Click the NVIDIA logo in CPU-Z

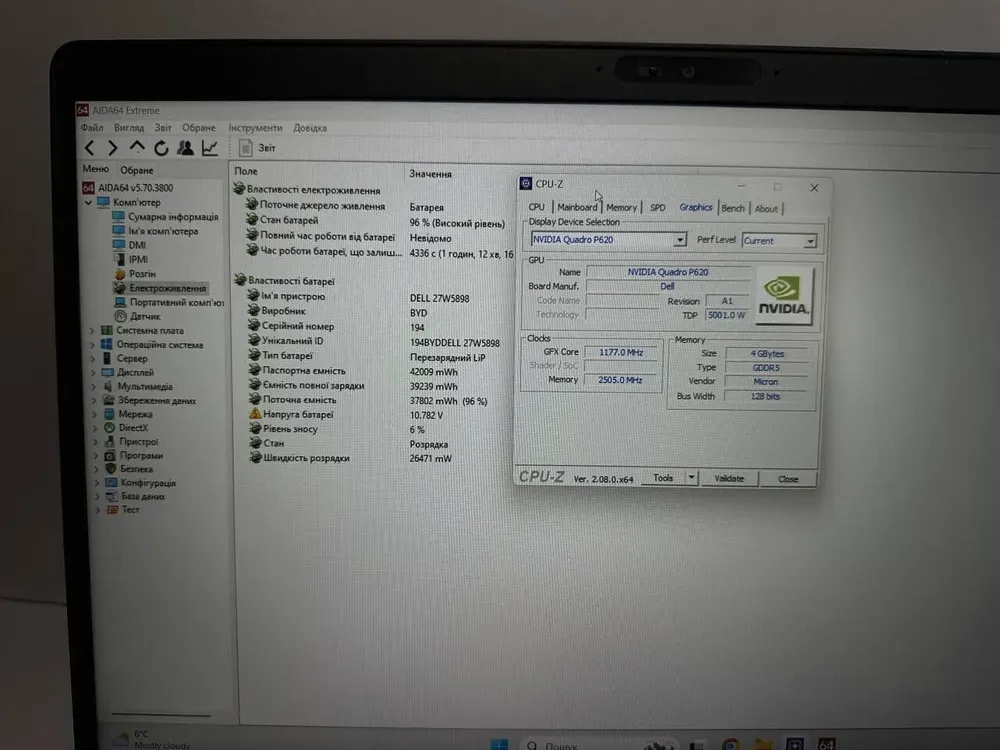tap(785, 296)
